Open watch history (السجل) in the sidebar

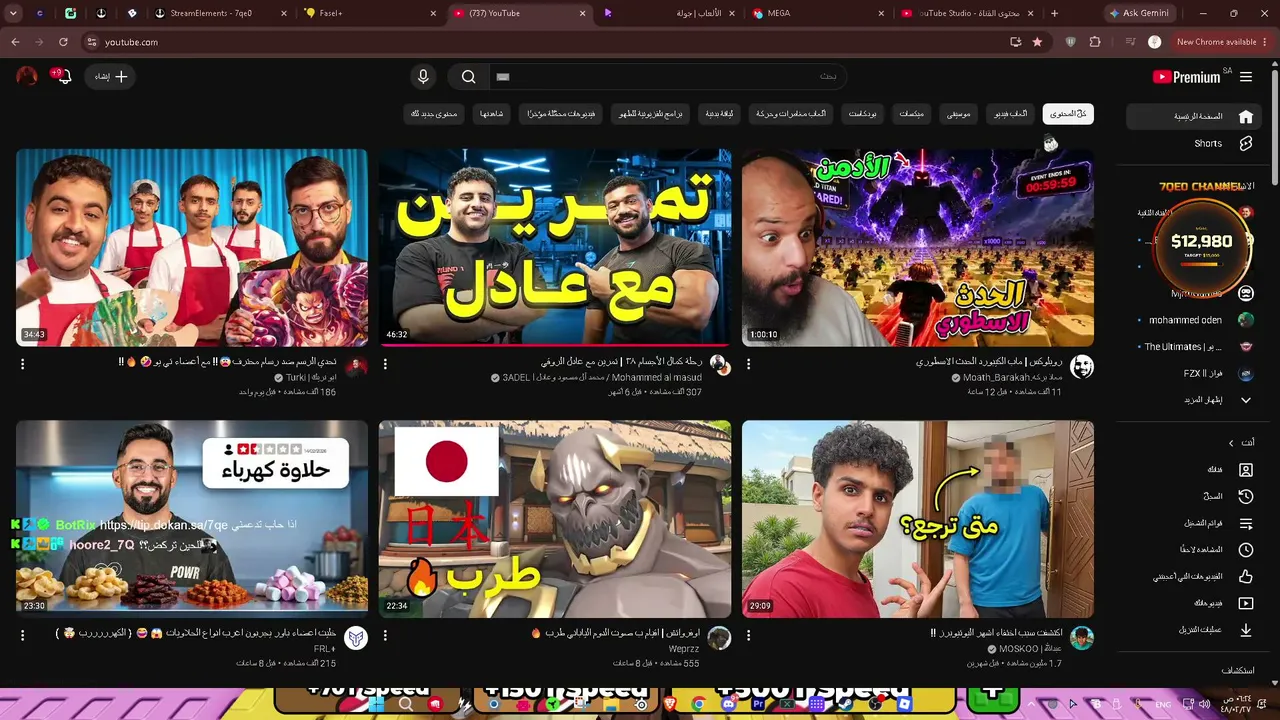[1195, 496]
